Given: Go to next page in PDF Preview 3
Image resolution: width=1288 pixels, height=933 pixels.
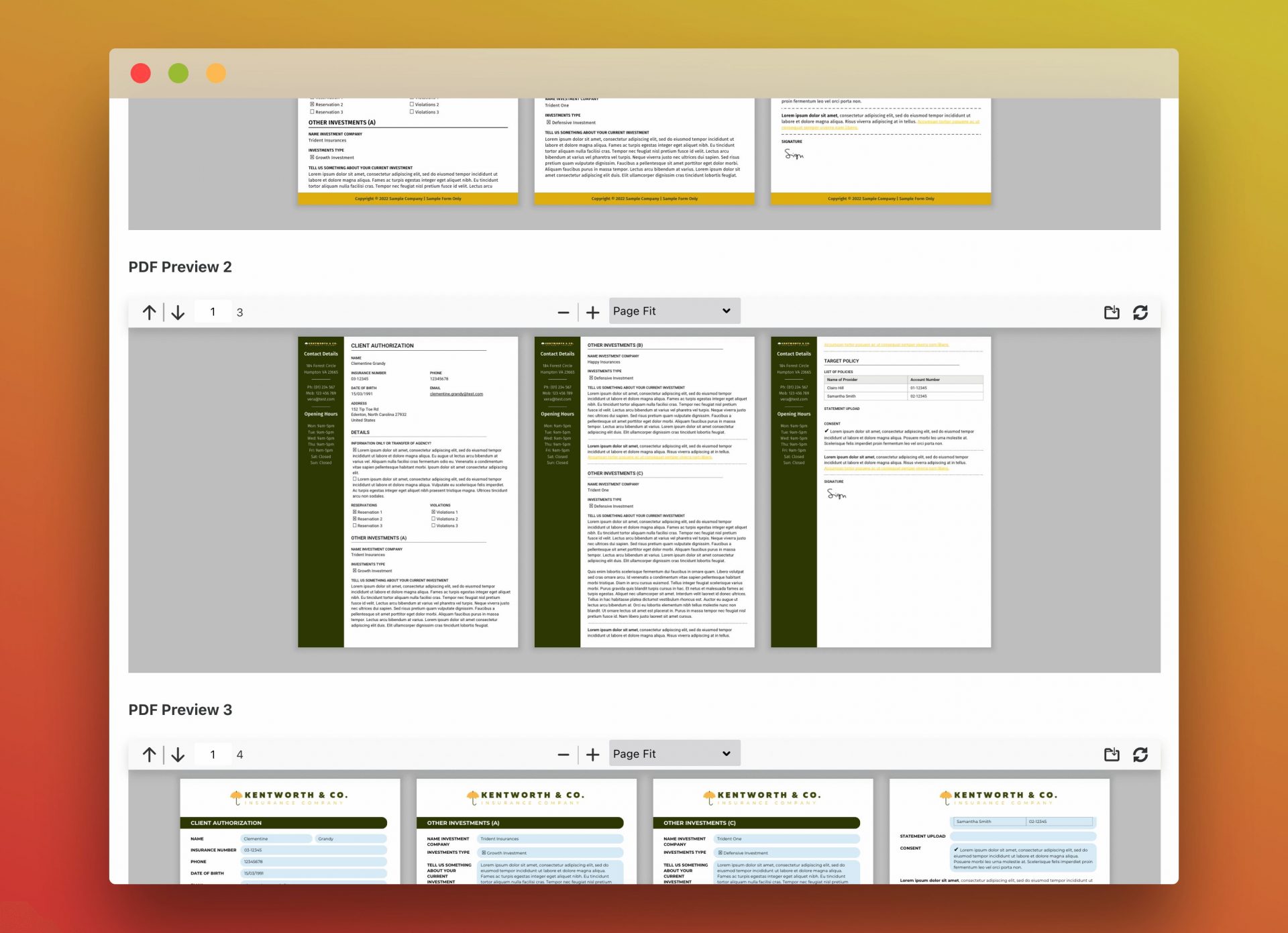Looking at the screenshot, I should pyautogui.click(x=178, y=755).
